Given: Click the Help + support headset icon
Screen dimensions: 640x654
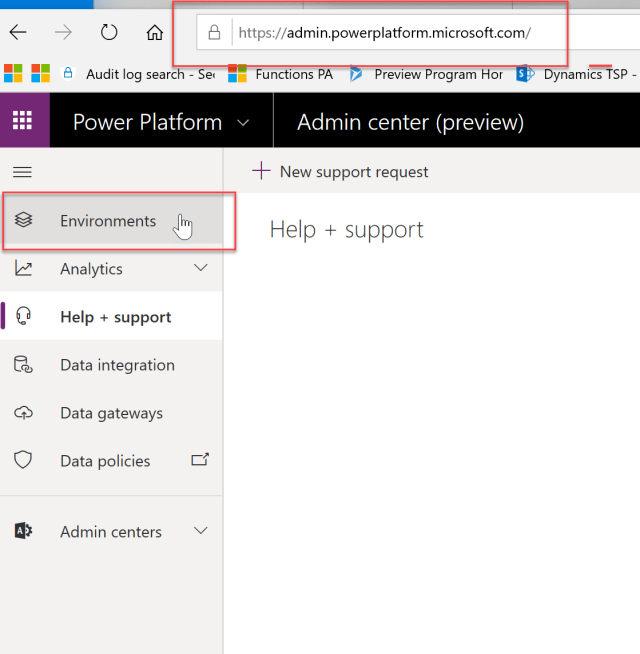Looking at the screenshot, I should (23, 317).
